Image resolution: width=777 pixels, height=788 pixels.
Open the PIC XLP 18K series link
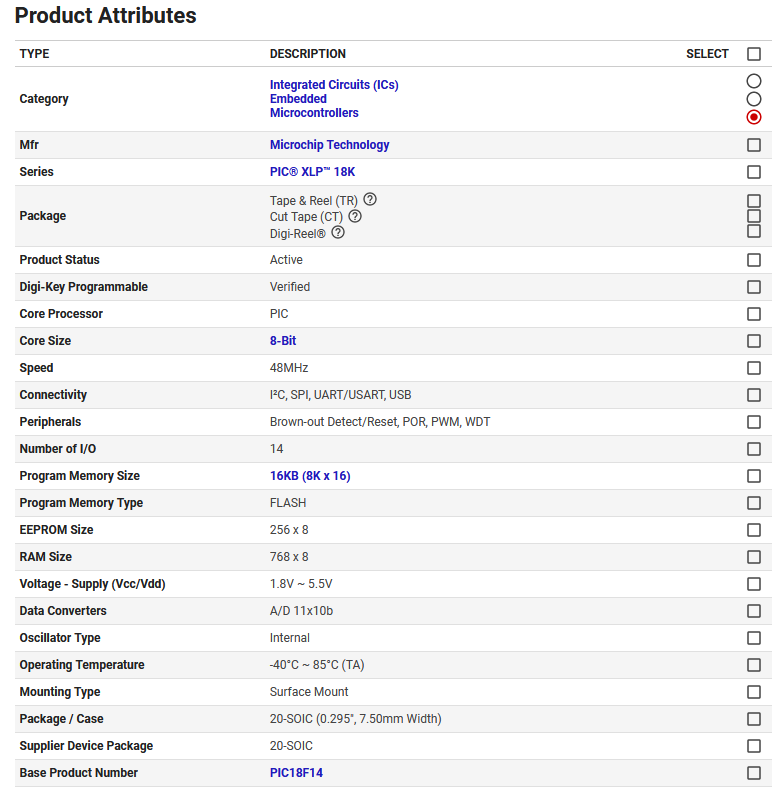[312, 172]
